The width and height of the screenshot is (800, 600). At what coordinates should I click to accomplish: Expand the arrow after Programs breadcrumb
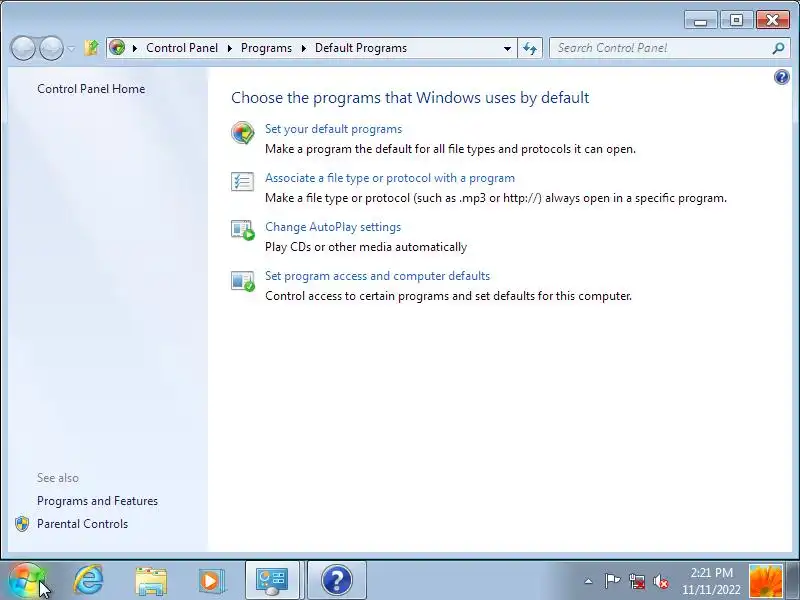point(304,48)
